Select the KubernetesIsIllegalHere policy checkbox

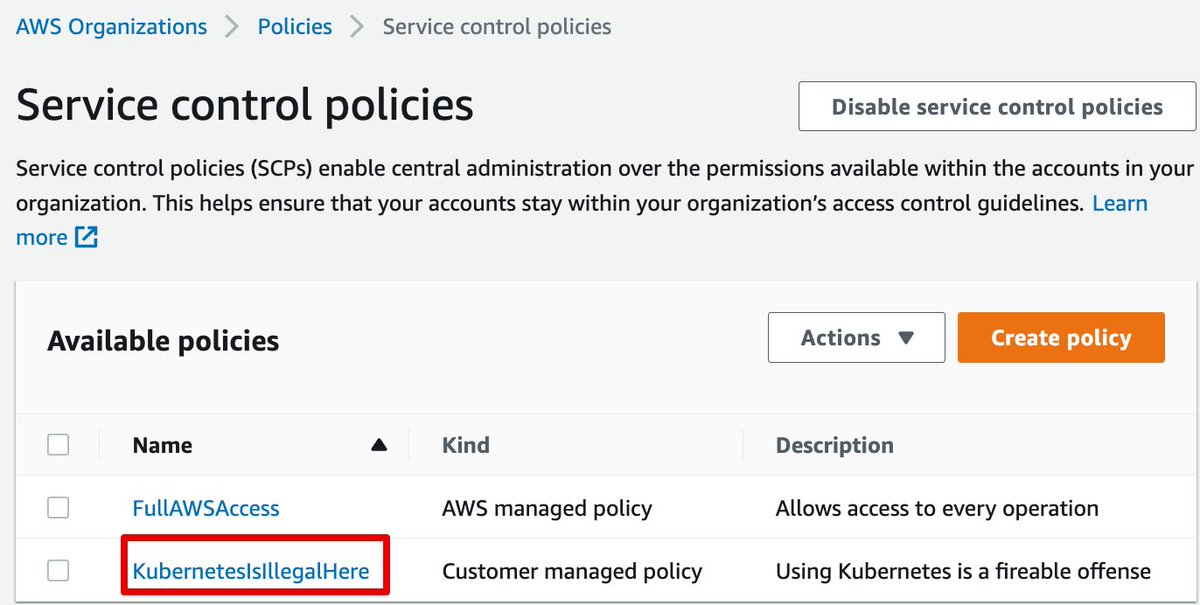(59, 572)
